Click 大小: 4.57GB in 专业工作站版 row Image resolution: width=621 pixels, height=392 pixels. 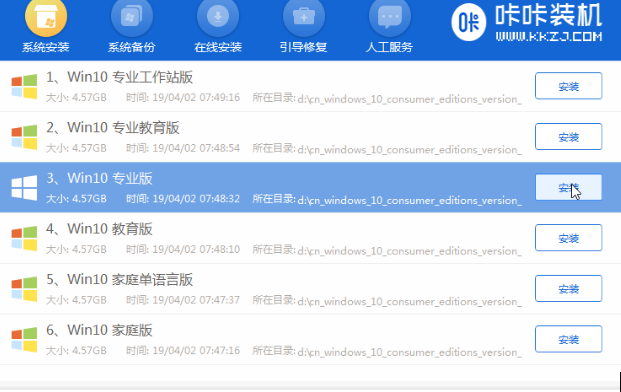point(76,97)
